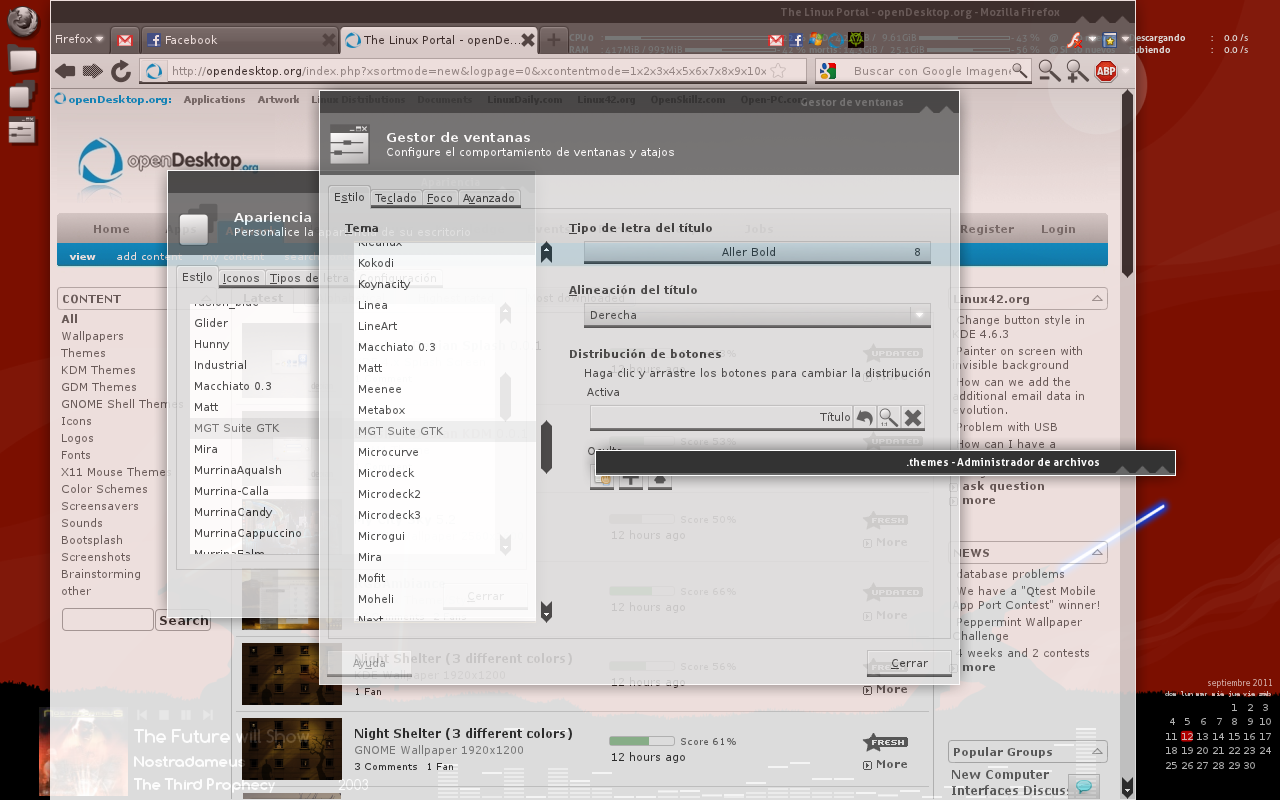The image size is (1280, 800).
Task: Click Cerrar button in Gestor de ventanas
Action: point(909,663)
